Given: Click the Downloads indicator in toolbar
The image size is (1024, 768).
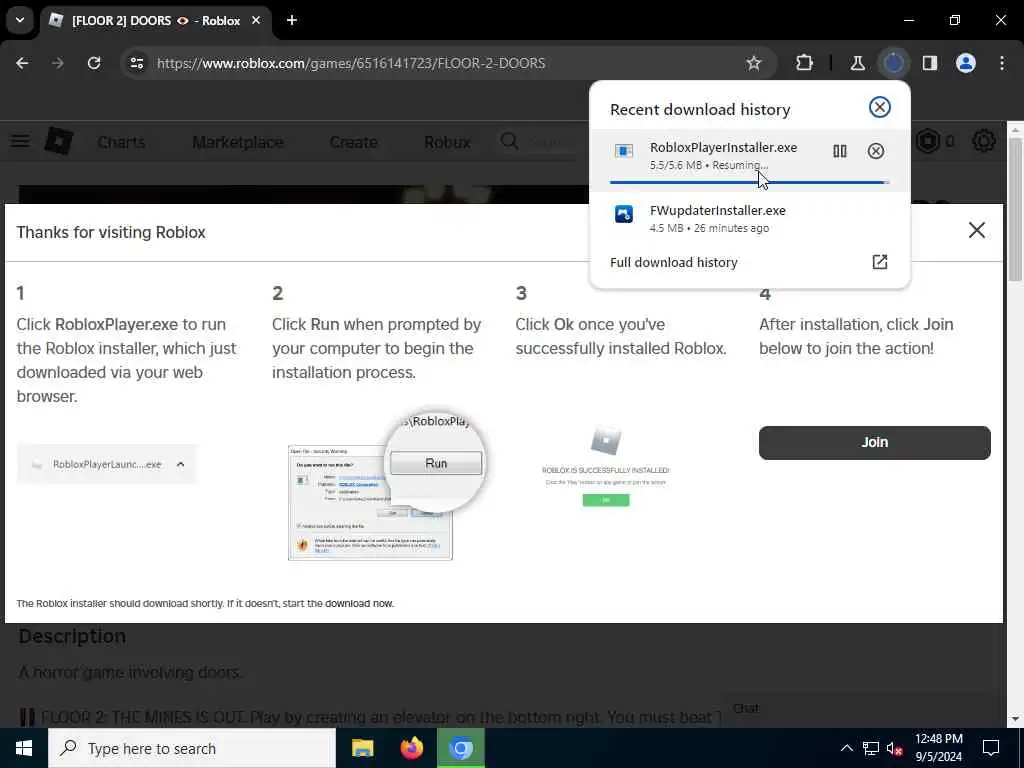Looking at the screenshot, I should (x=893, y=63).
